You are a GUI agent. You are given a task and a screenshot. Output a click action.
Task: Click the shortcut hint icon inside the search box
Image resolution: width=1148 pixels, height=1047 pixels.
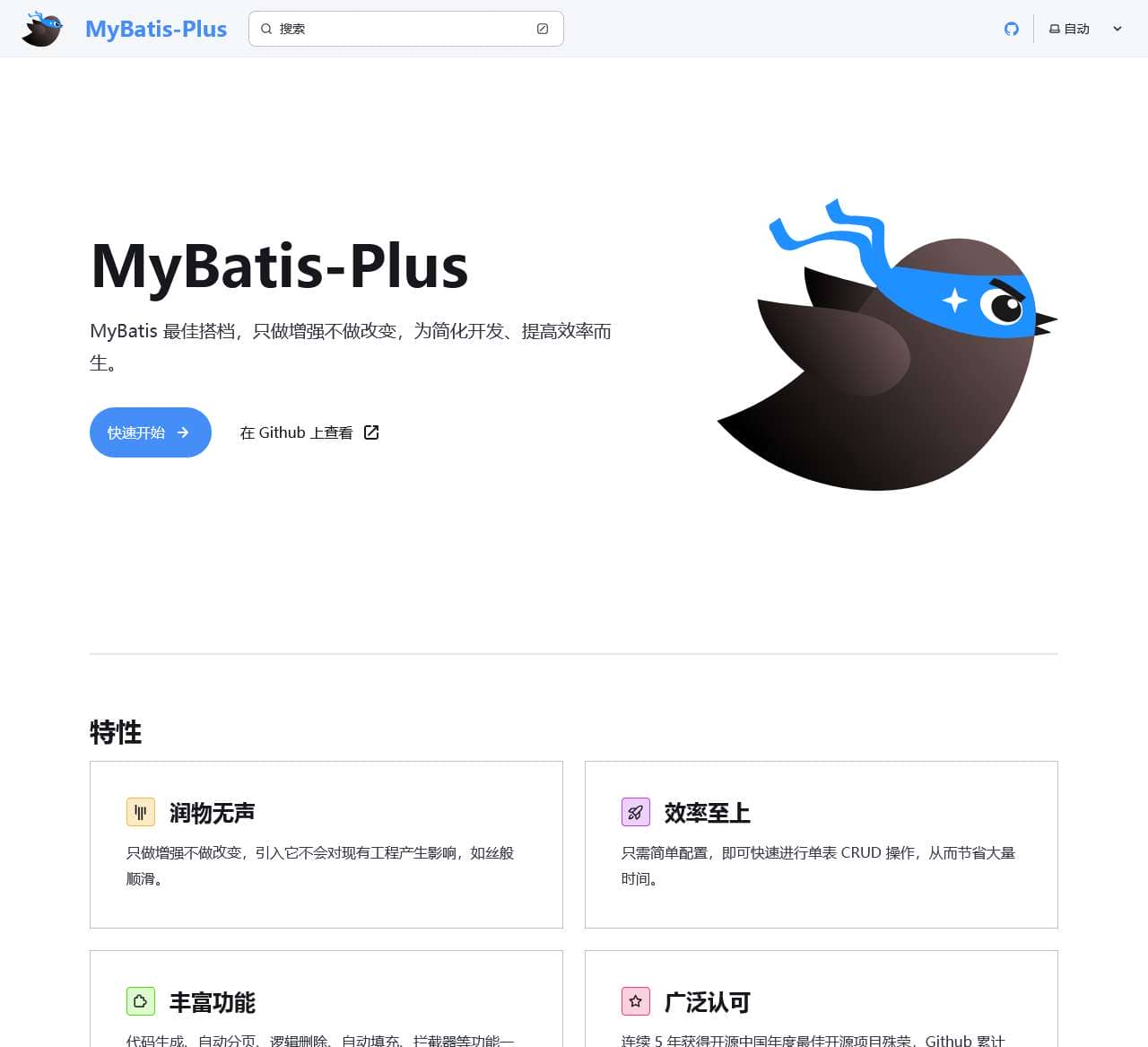pos(542,28)
